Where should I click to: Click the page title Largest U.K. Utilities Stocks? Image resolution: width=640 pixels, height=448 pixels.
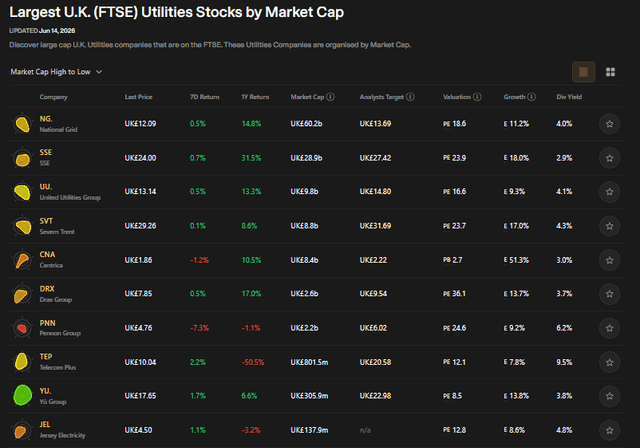pos(176,12)
